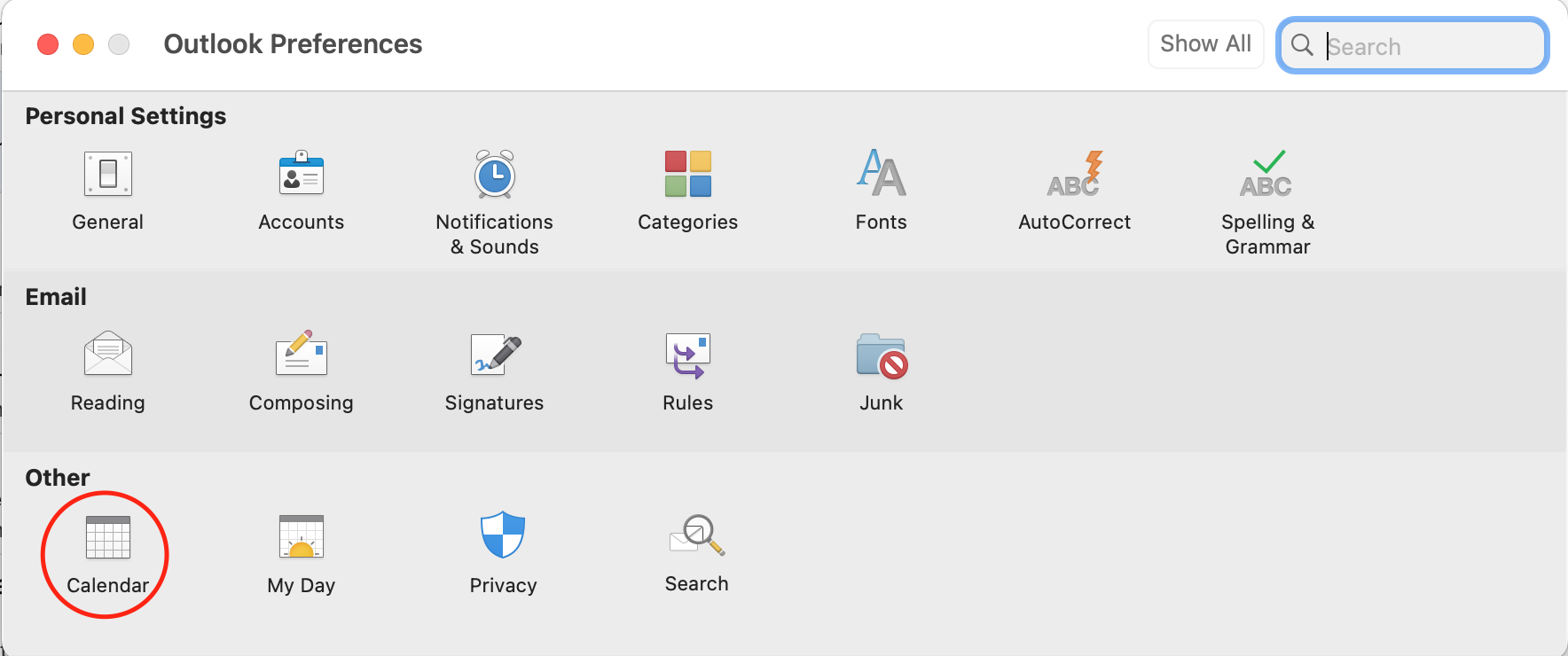Minimize the Outlook Preferences window

click(x=83, y=44)
